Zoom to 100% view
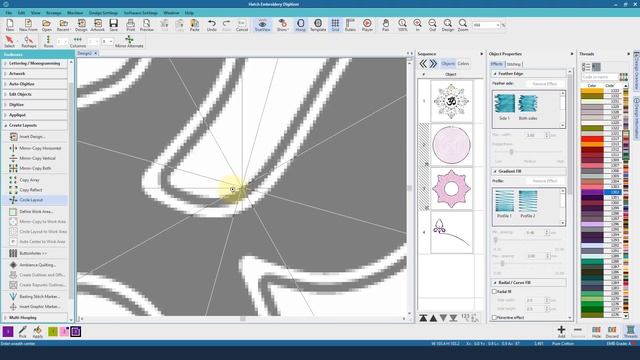 tap(402, 25)
